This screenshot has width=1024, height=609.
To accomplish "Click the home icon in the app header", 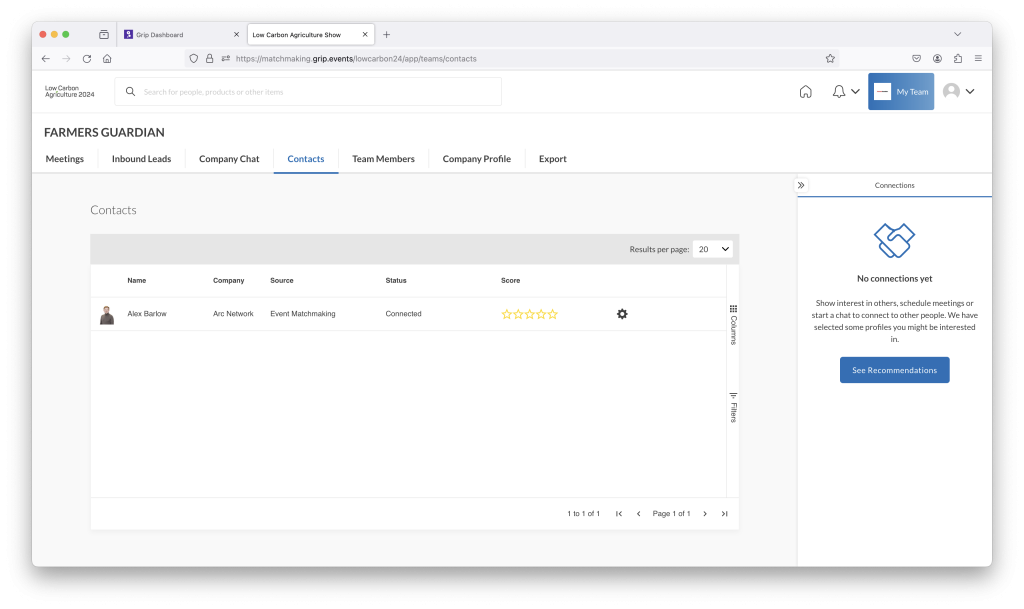I will click(805, 92).
